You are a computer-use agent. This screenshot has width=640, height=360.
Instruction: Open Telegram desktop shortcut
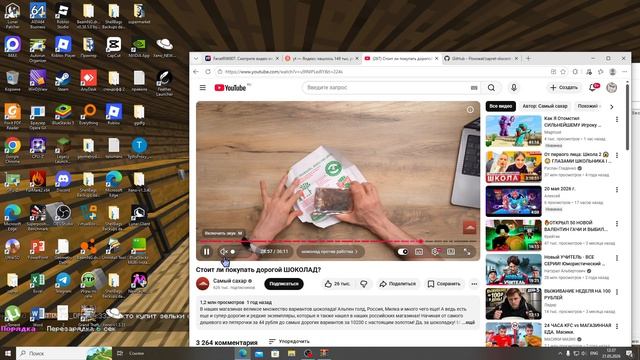(63, 282)
